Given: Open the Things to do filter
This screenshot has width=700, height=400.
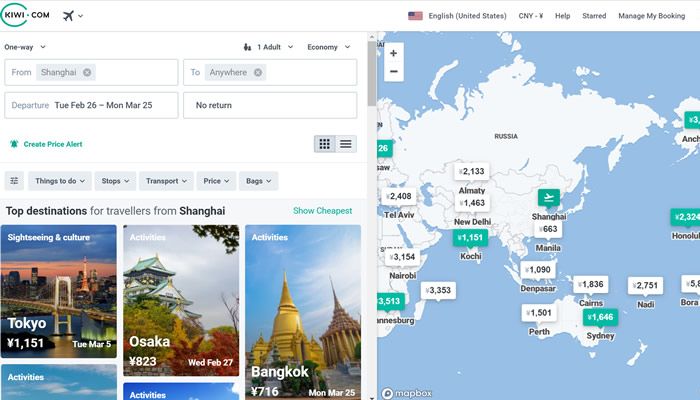Looking at the screenshot, I should pos(61,181).
